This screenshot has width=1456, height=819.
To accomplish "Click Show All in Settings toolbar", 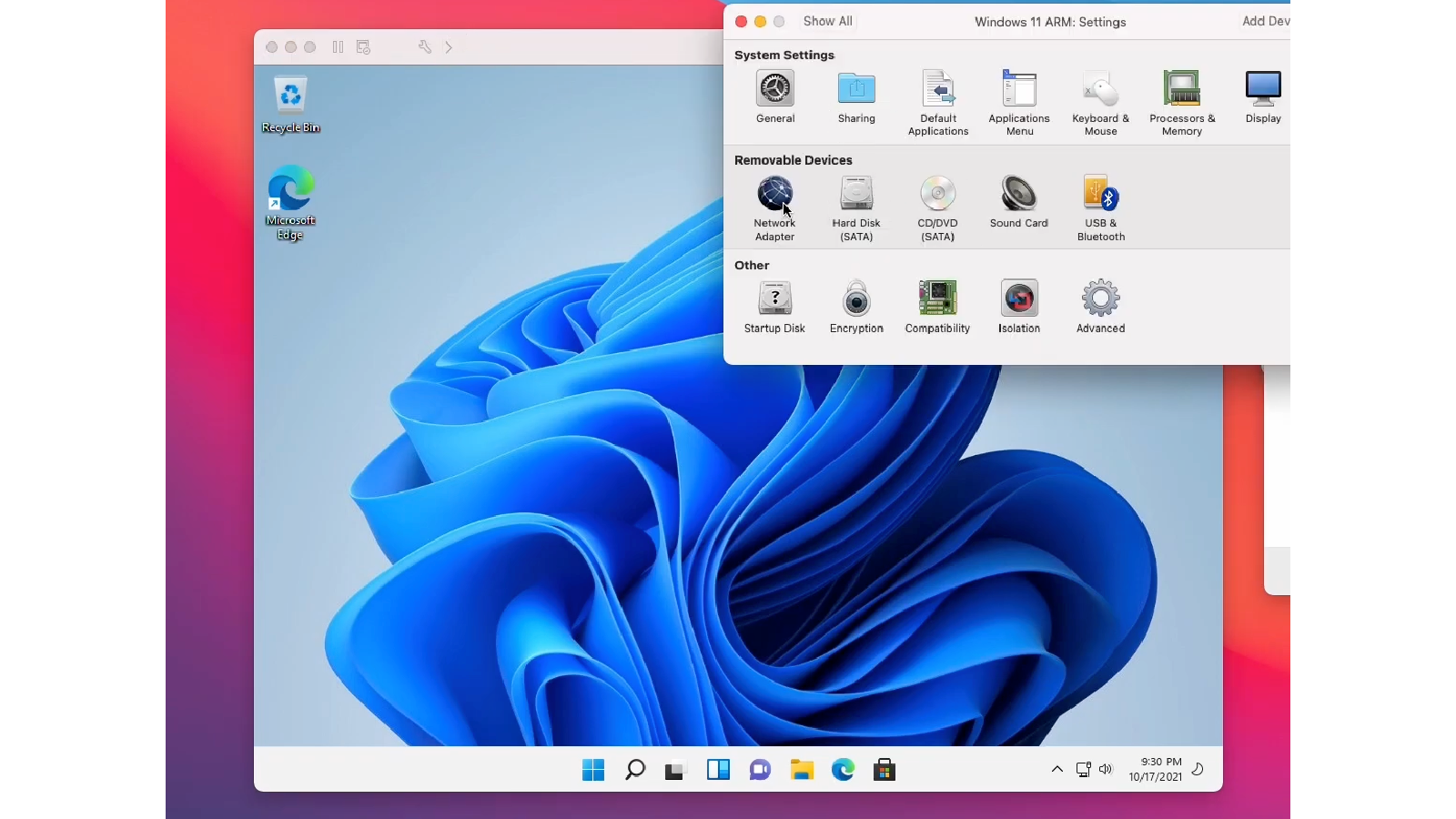I will coord(827,21).
